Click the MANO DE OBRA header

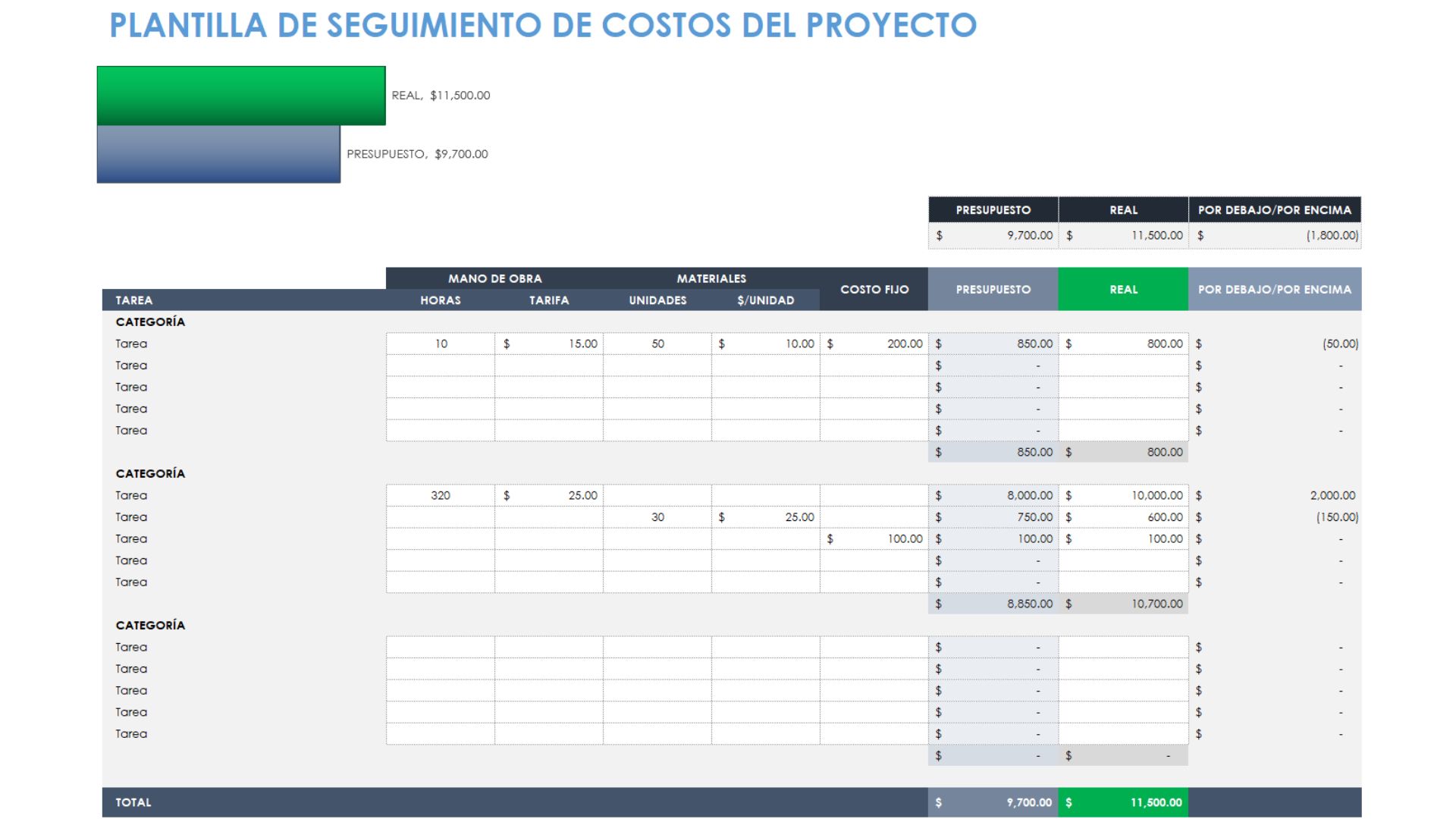(x=494, y=278)
